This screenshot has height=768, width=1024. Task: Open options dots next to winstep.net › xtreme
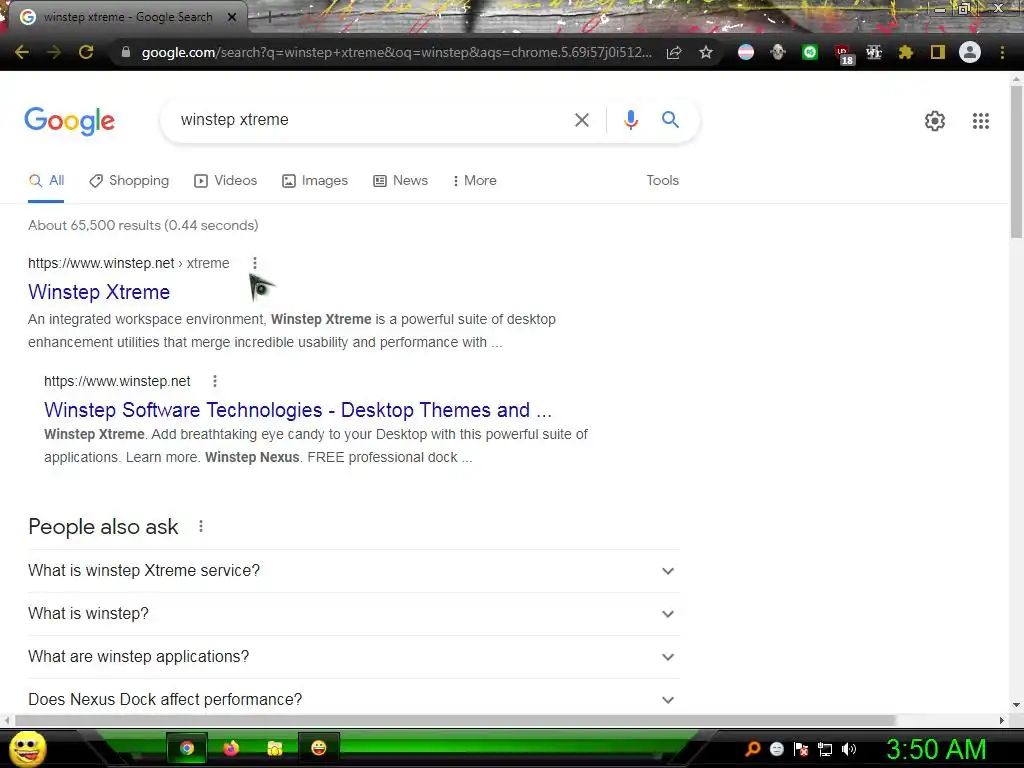pyautogui.click(x=255, y=263)
